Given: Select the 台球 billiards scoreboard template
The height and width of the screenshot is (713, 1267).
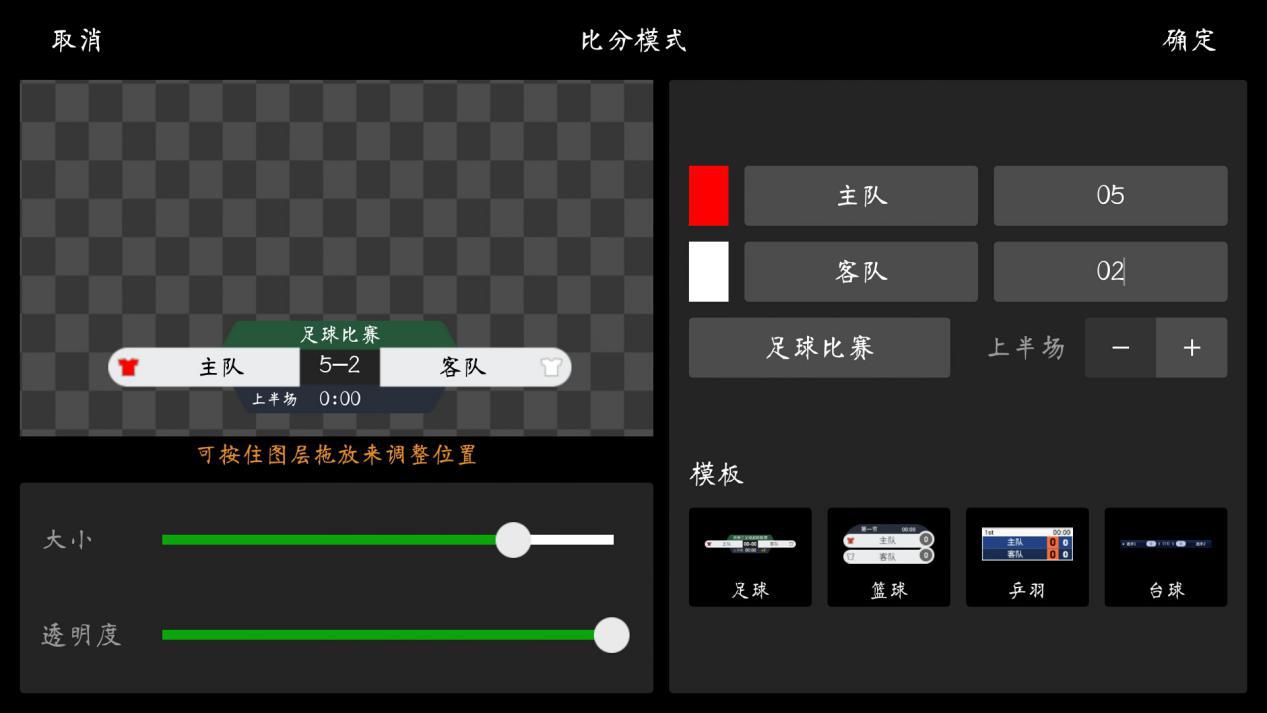Looking at the screenshot, I should point(1165,556).
